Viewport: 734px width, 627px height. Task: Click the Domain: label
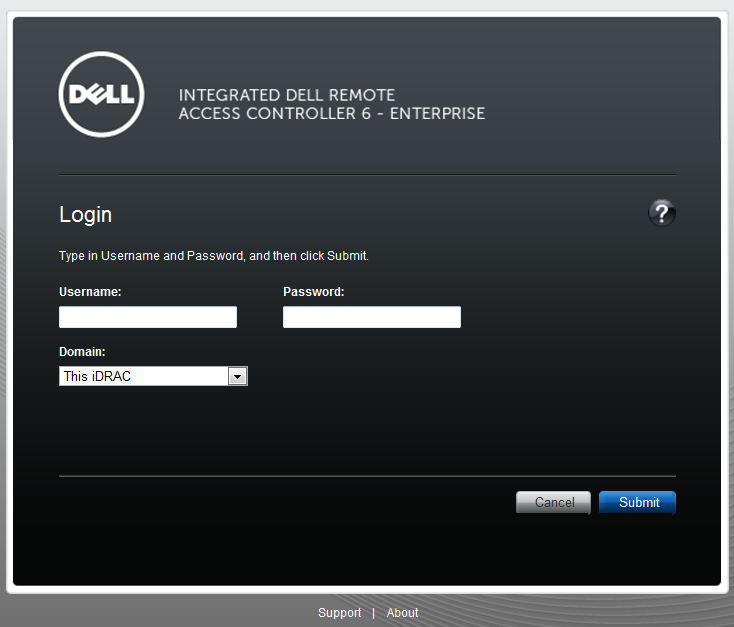click(82, 352)
